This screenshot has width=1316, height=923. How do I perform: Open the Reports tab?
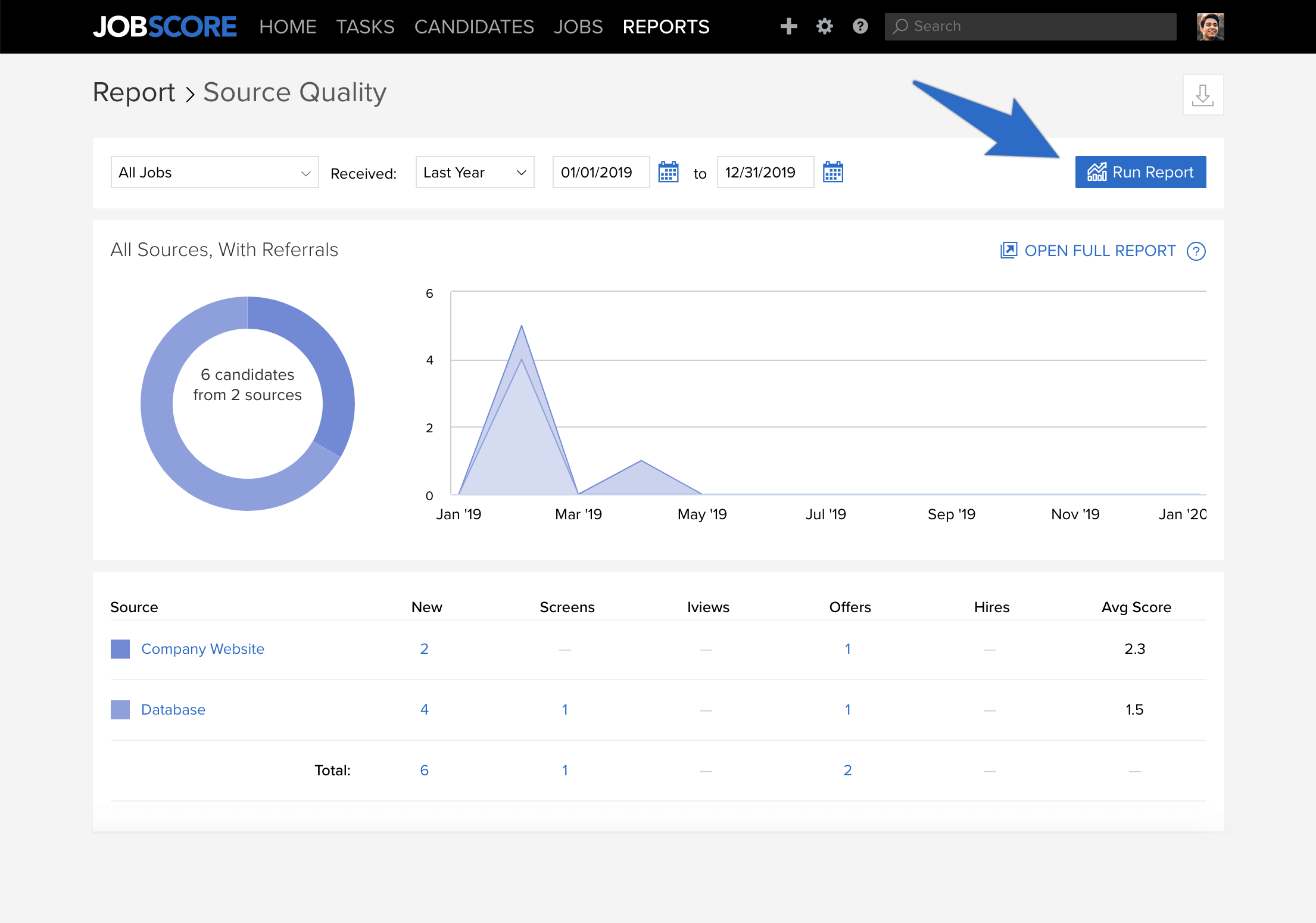coord(666,27)
